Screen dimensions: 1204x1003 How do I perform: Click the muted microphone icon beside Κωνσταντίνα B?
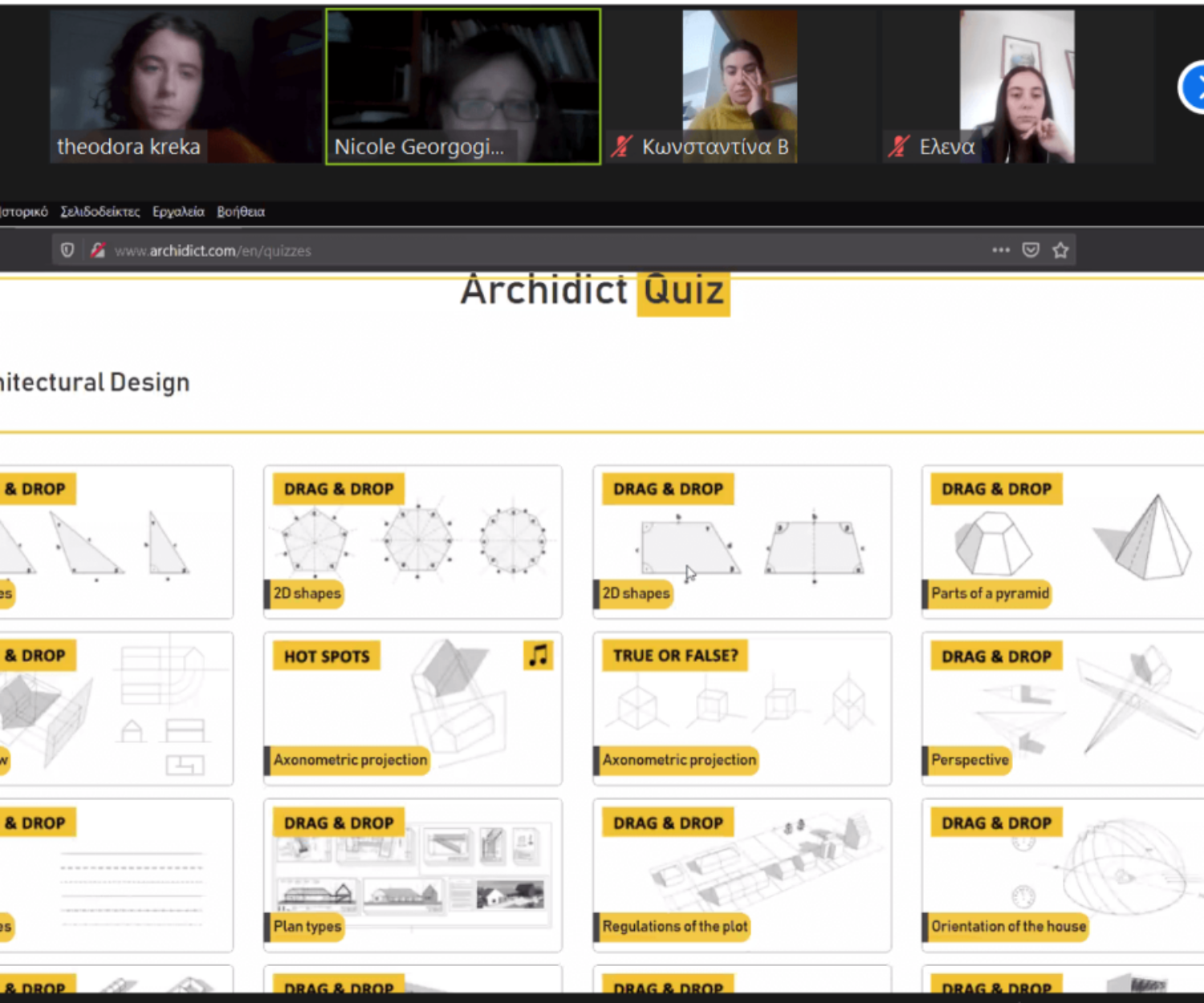pyautogui.click(x=621, y=147)
